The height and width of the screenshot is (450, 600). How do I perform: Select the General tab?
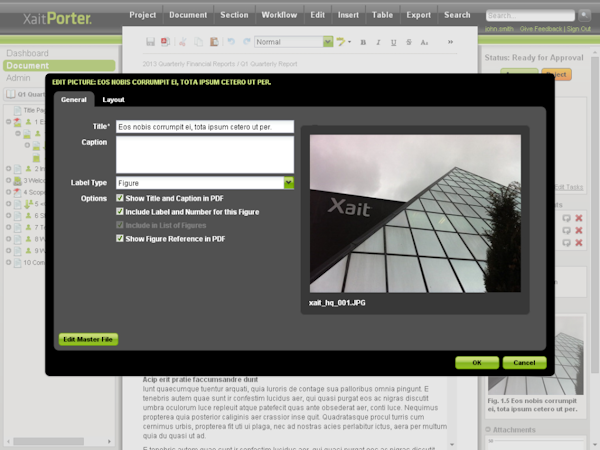(x=73, y=99)
